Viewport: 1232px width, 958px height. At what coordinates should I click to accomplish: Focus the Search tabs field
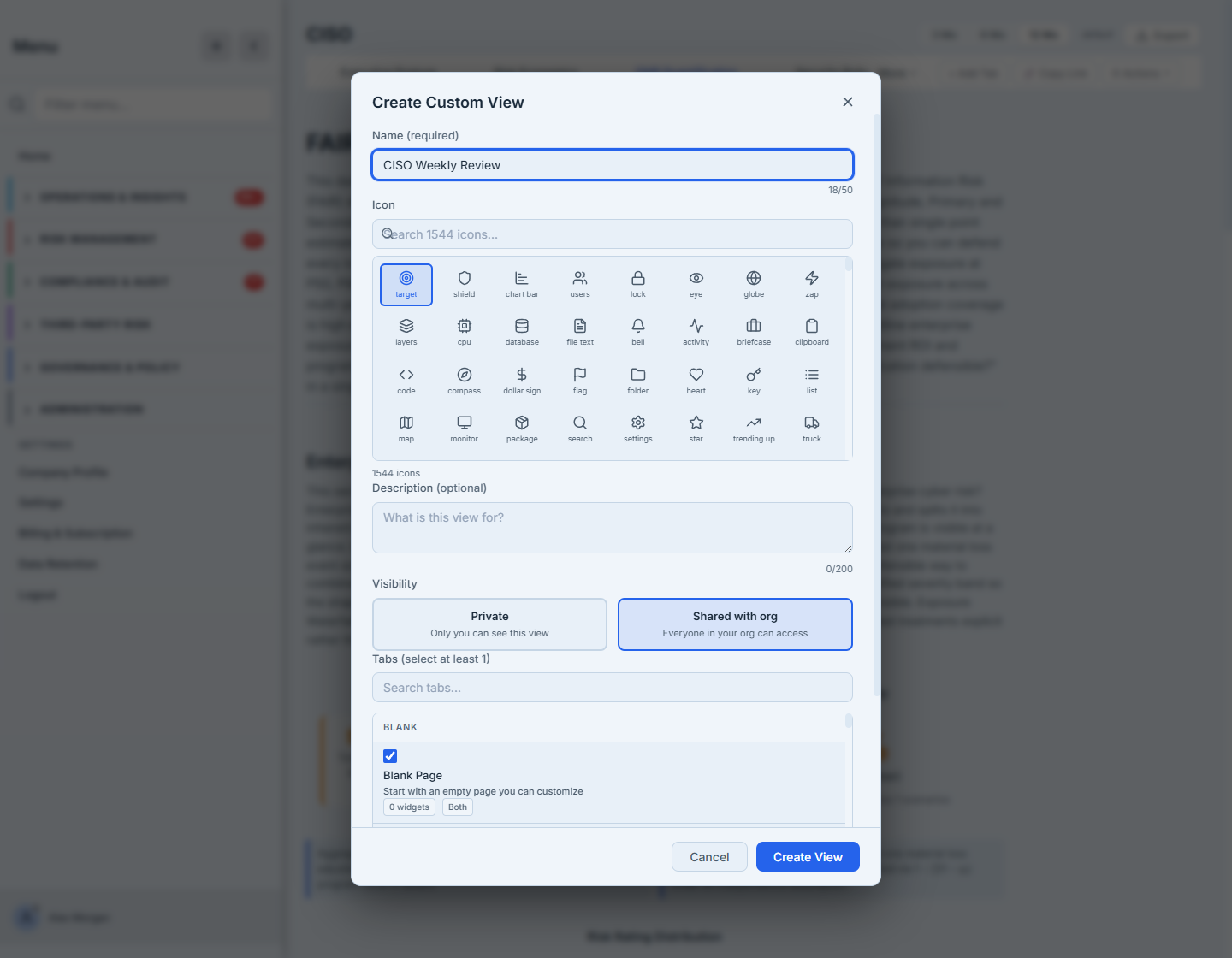pyautogui.click(x=613, y=688)
